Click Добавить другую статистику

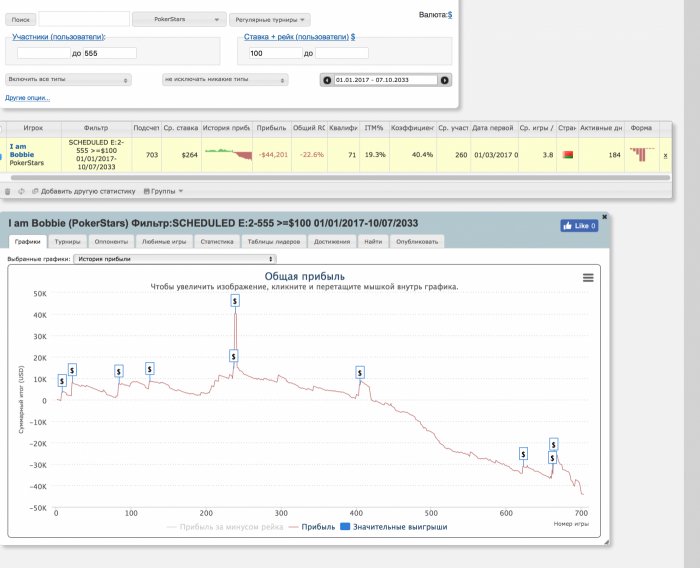pos(84,191)
